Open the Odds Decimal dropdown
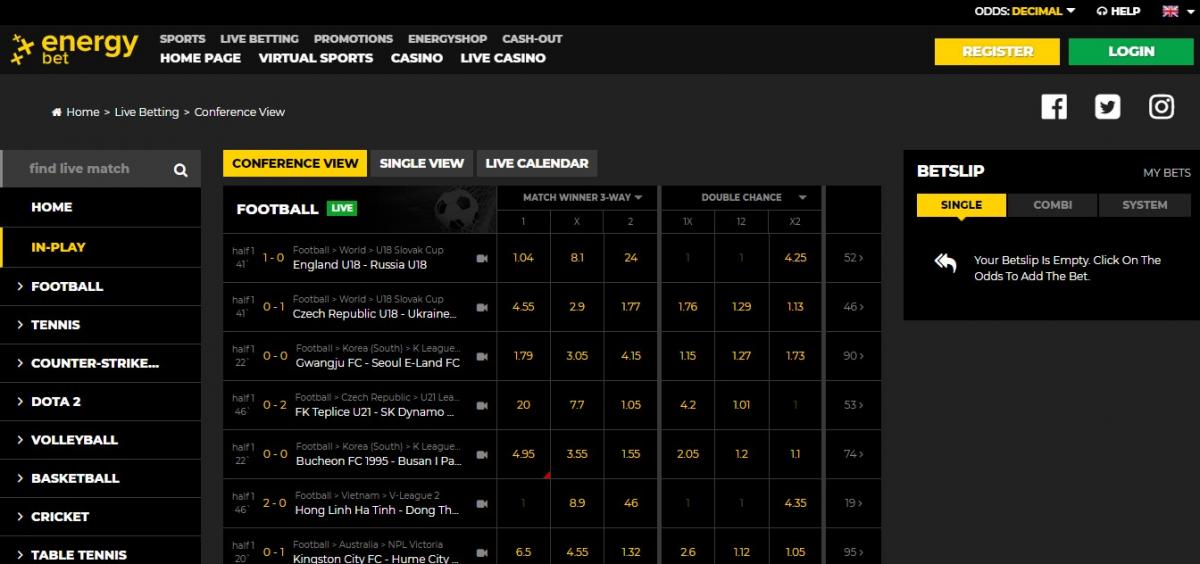1200x564 pixels. pyautogui.click(x=1025, y=11)
